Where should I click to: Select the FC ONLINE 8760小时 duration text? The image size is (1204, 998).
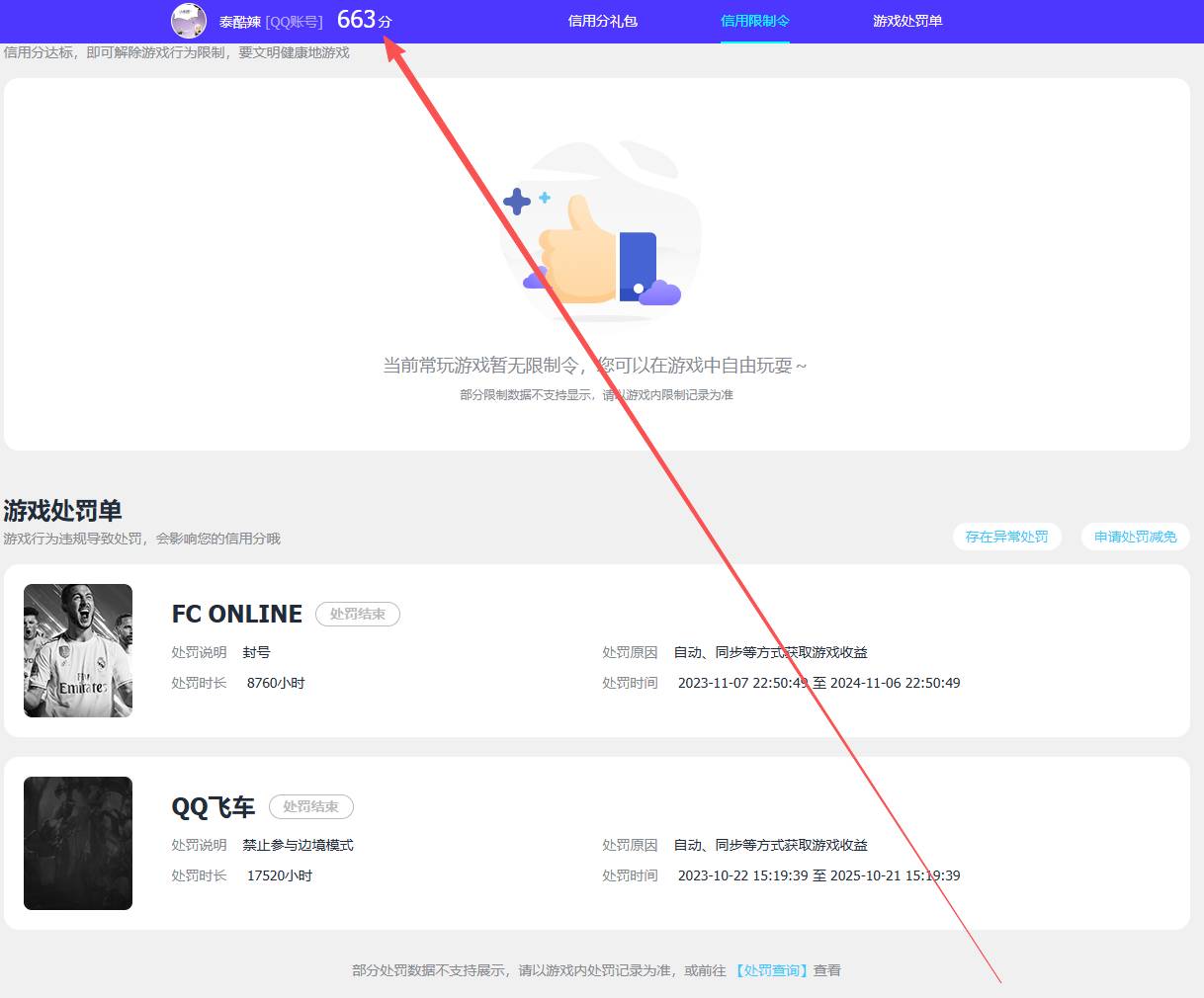pos(276,683)
